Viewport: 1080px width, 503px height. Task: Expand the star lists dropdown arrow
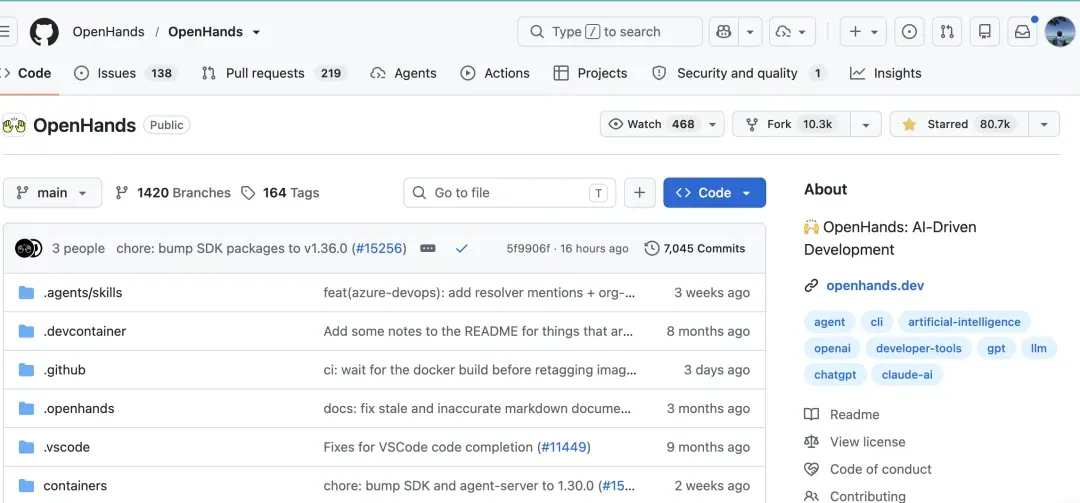point(1044,124)
